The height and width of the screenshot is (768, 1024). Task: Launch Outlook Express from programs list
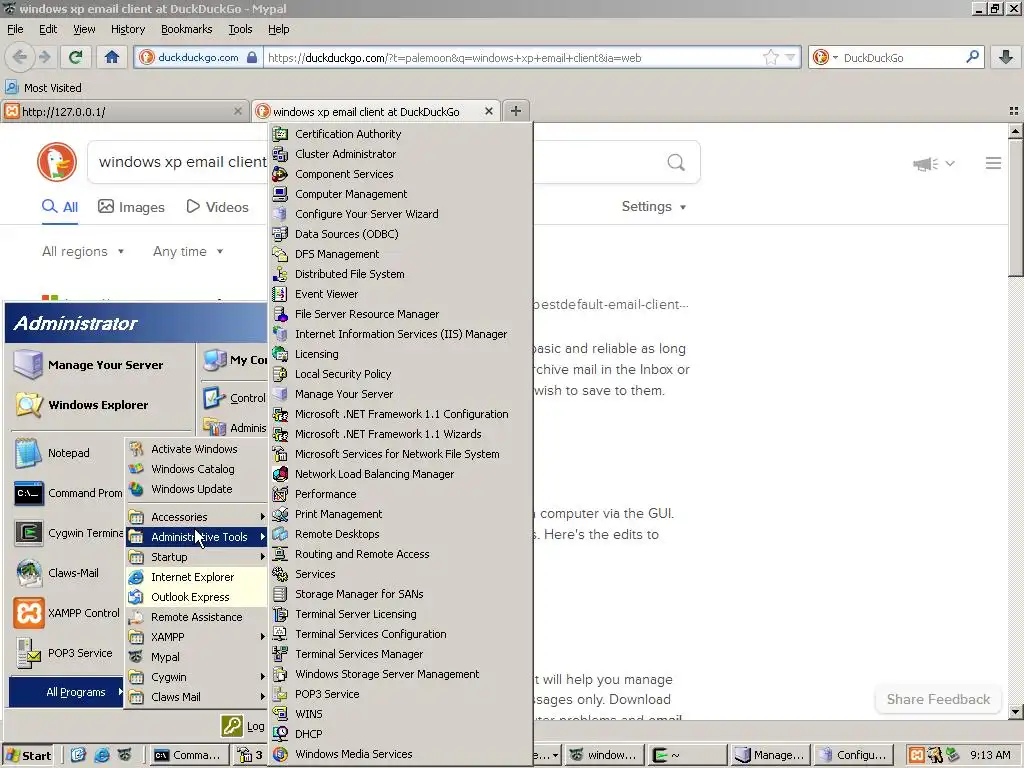(x=197, y=597)
